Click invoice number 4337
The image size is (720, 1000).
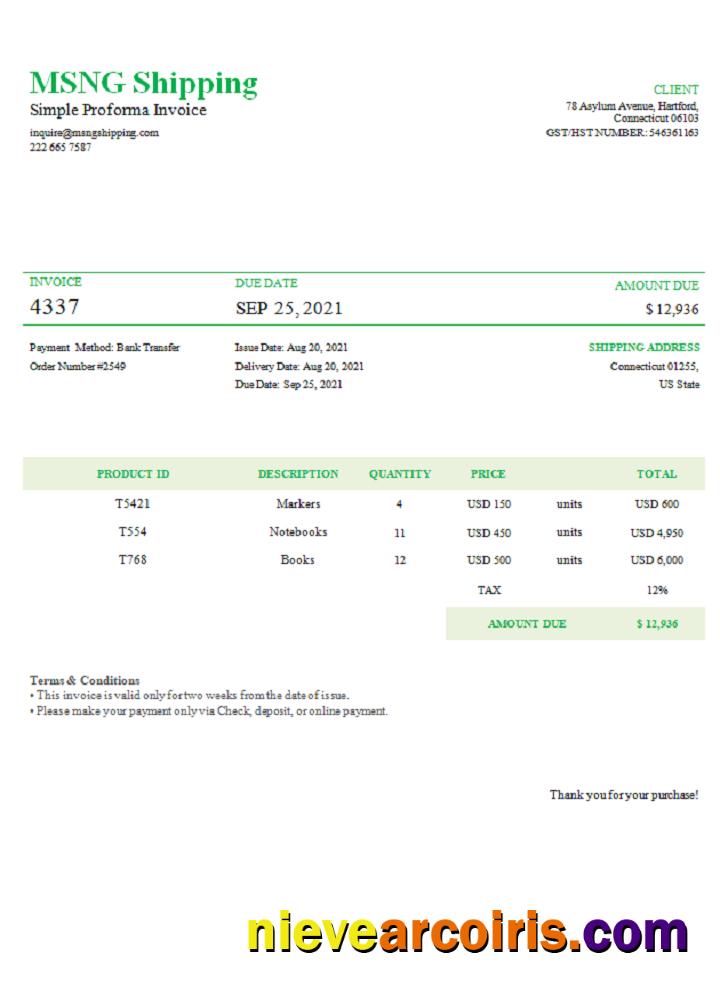click(55, 307)
